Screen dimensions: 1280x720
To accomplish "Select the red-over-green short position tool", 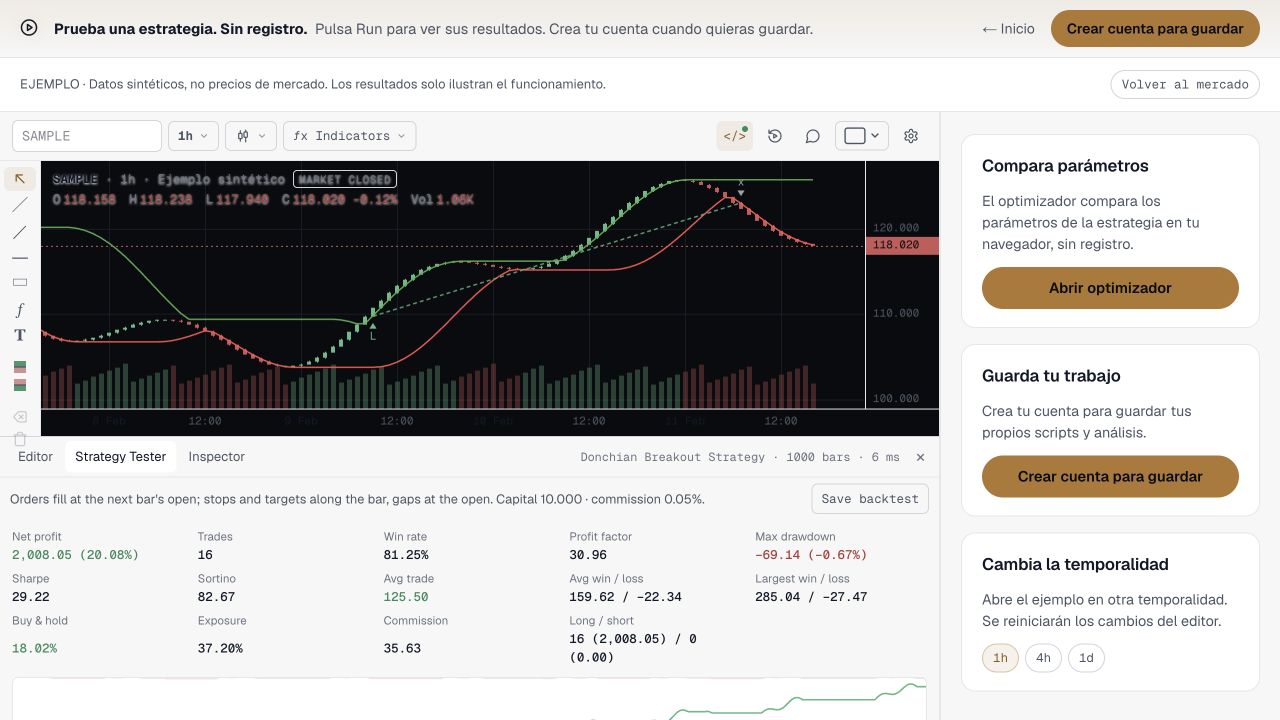I will 20,384.
